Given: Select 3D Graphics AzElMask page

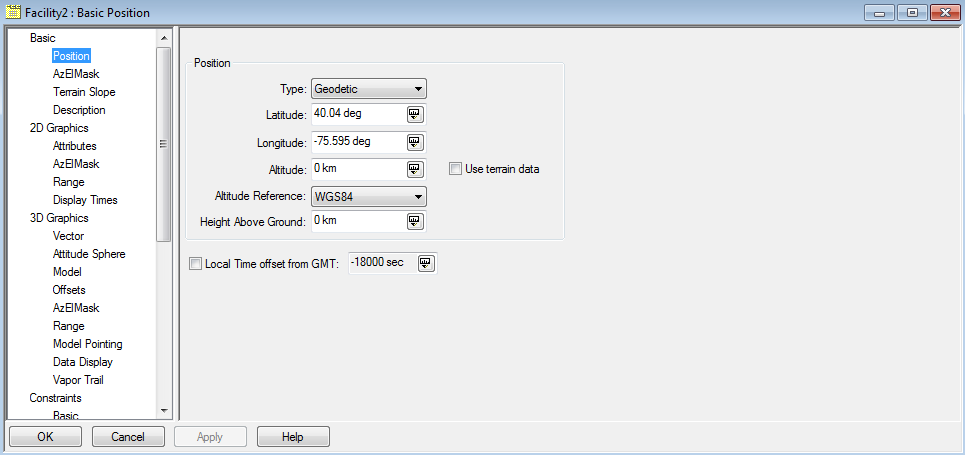Looking at the screenshot, I should point(76,308).
